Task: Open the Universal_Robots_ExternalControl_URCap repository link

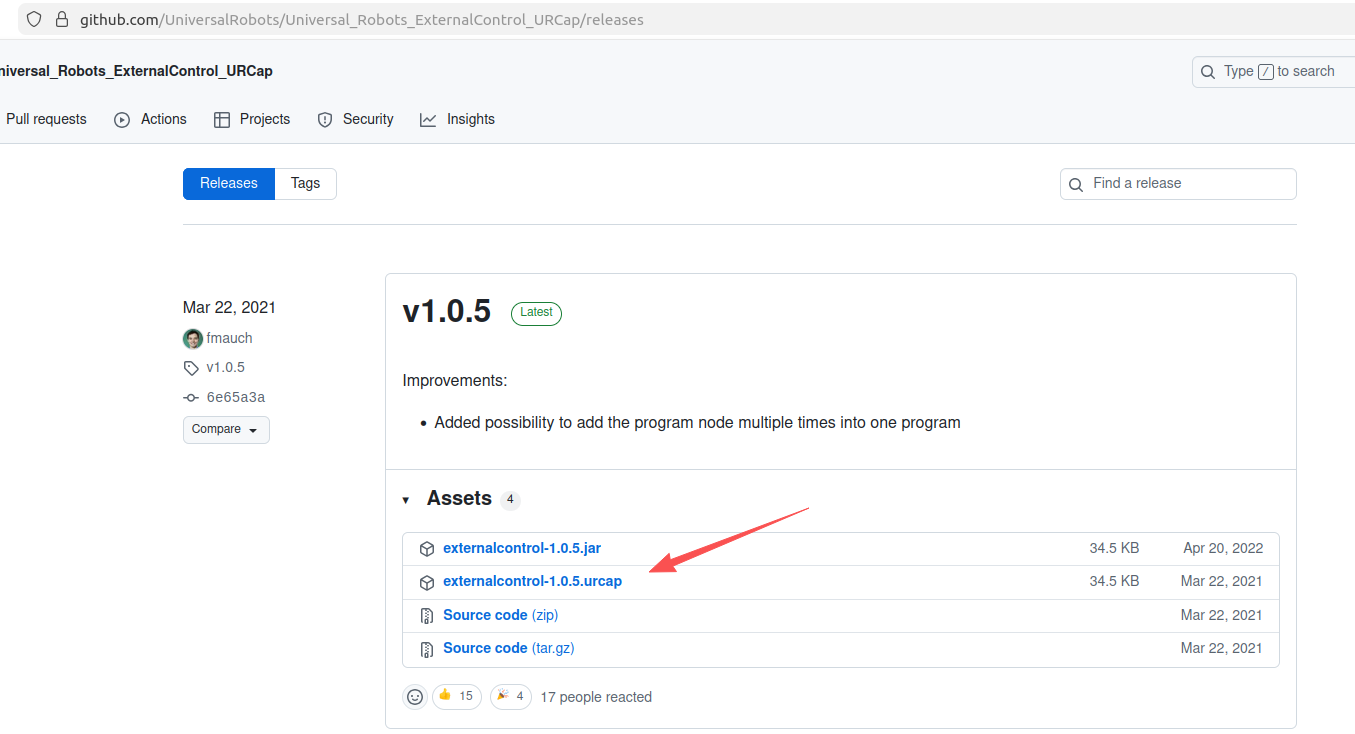Action: coord(134,71)
